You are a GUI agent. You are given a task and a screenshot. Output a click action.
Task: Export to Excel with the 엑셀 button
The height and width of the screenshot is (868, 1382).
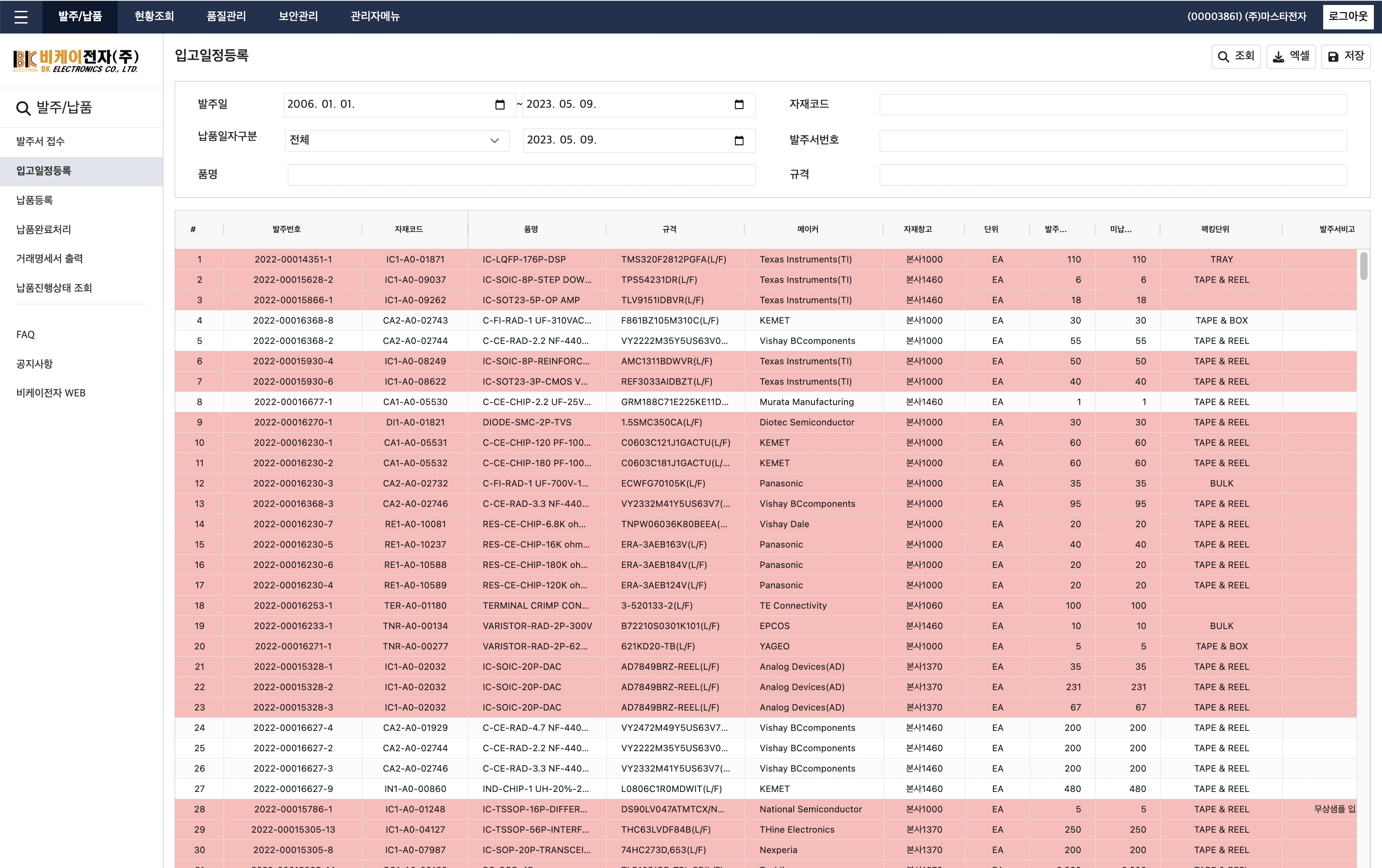pyautogui.click(x=1291, y=56)
